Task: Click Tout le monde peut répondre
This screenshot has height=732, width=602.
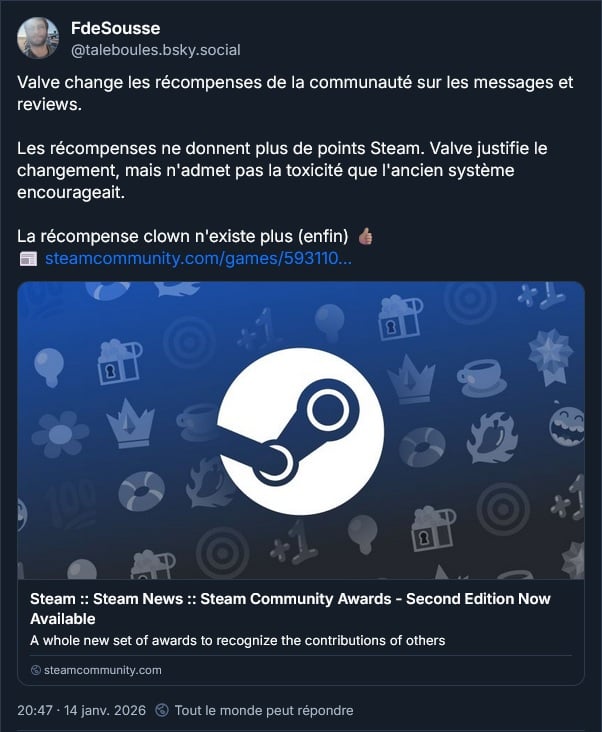Action: coord(264,711)
